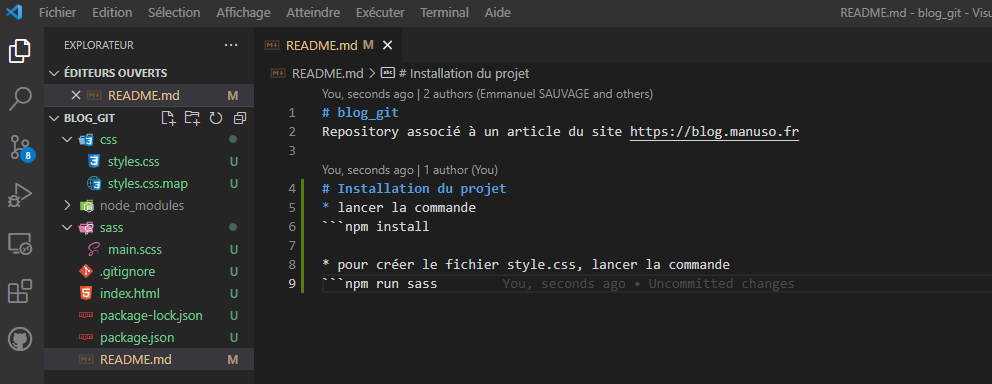The image size is (992, 384).
Task: Open the Search view icon
Action: pos(20,99)
